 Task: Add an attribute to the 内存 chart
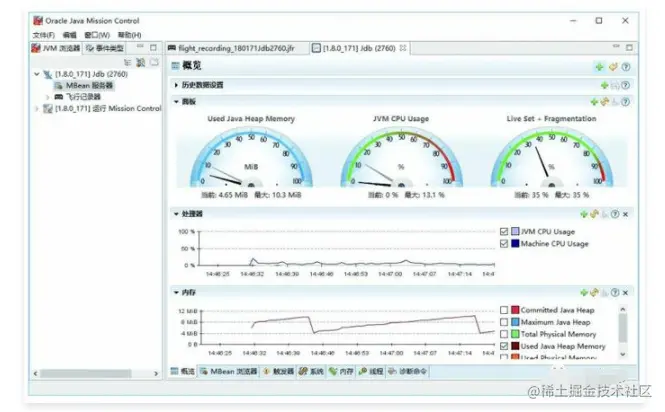click(x=584, y=292)
